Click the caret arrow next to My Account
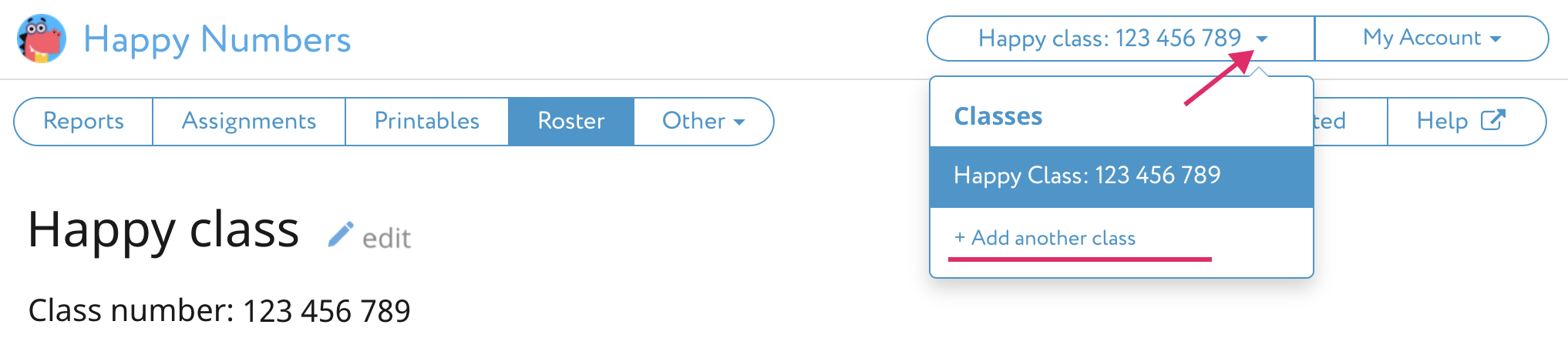This screenshot has width=1568, height=348. pyautogui.click(x=1496, y=38)
